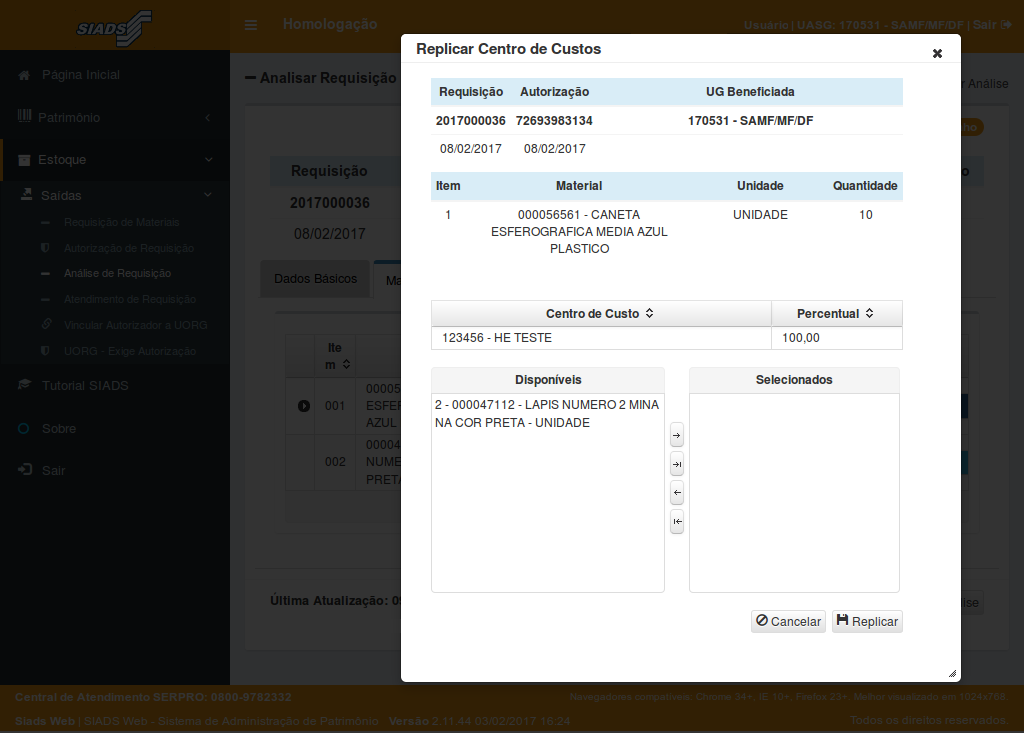Click inside the empty Selecionados list
Screen dimensions: 1024x733
tap(794, 493)
